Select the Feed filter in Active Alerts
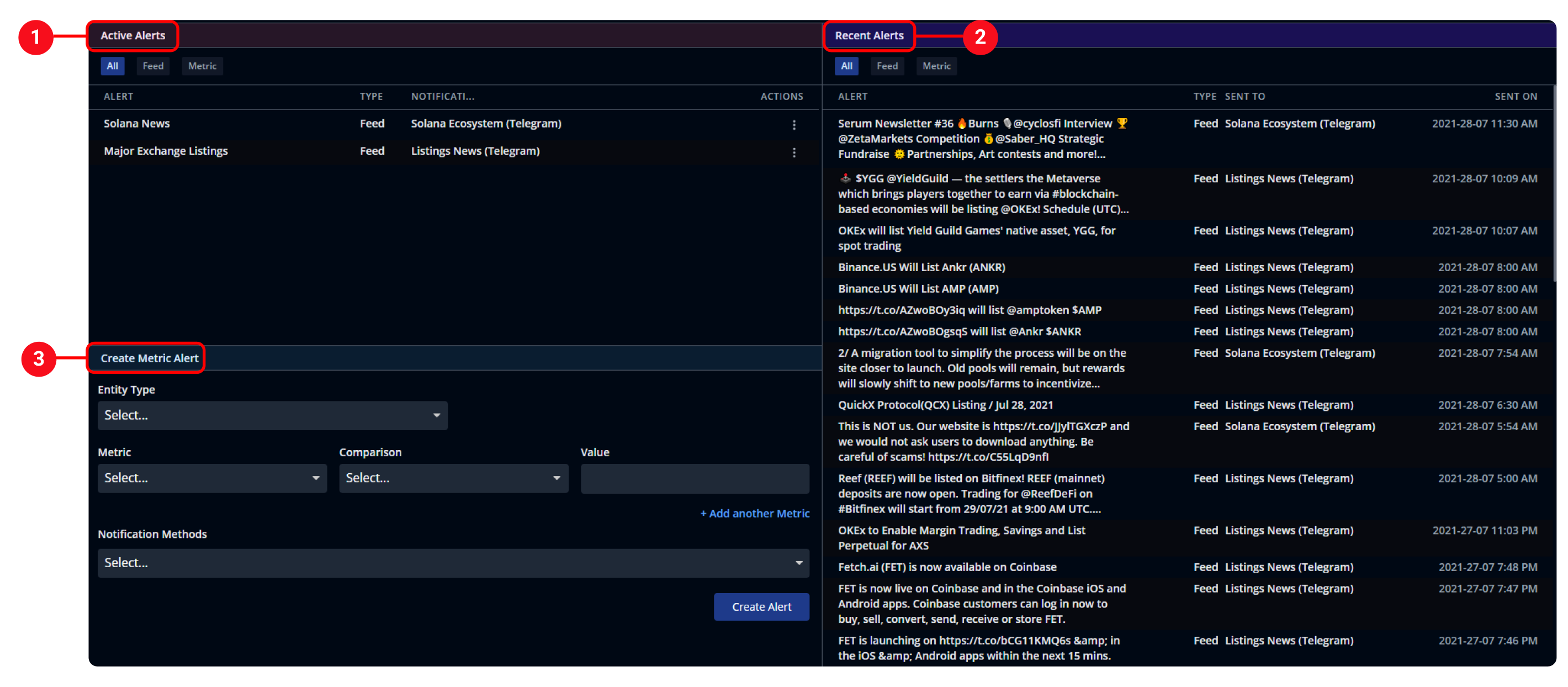This screenshot has height=687, width=1568. (153, 66)
